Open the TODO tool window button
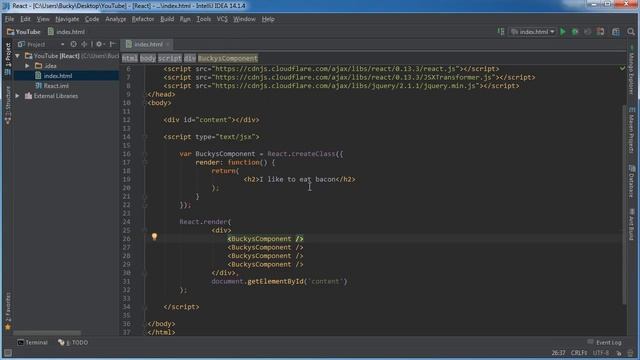 click(x=73, y=342)
